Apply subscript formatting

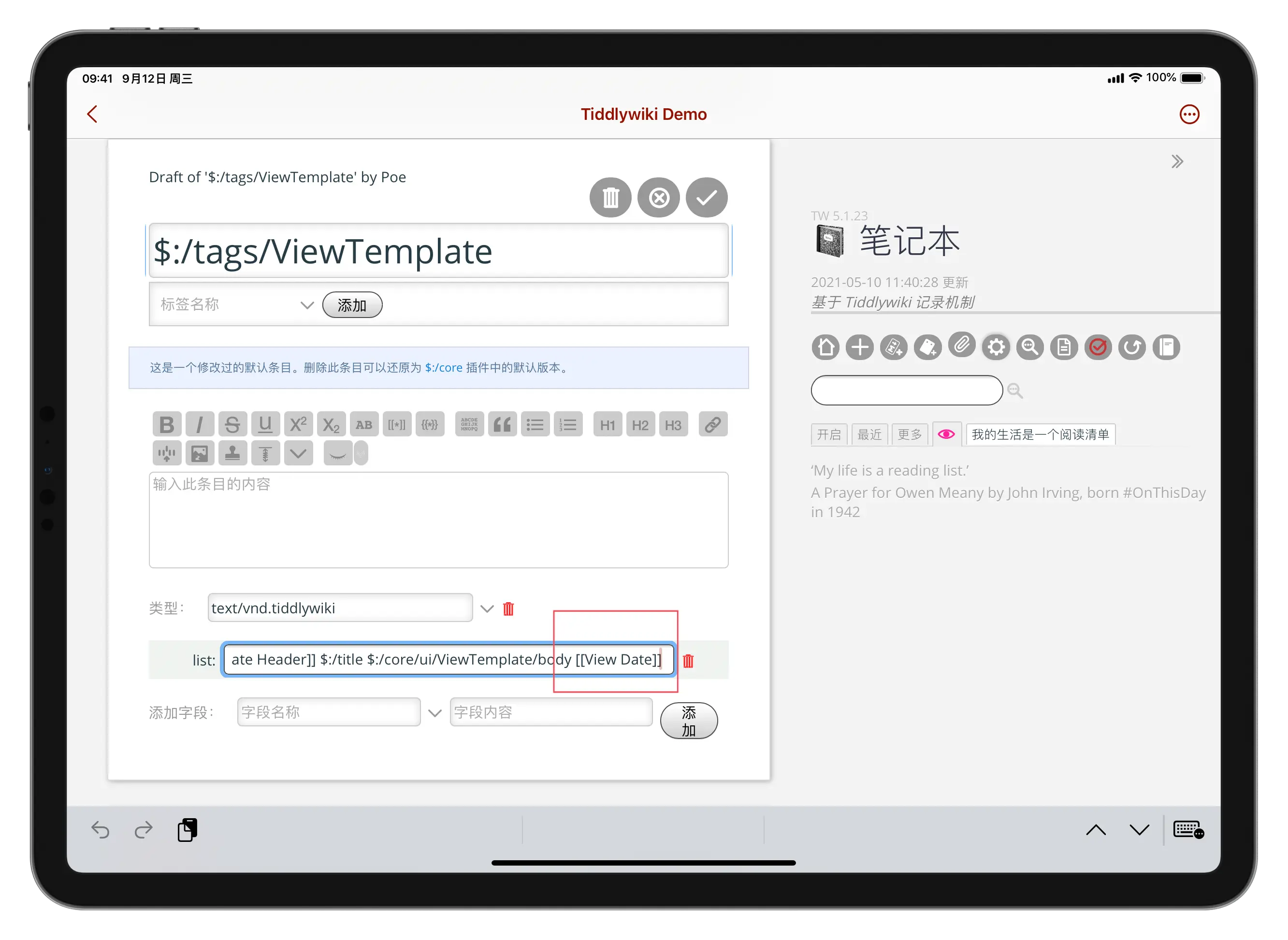(x=331, y=424)
